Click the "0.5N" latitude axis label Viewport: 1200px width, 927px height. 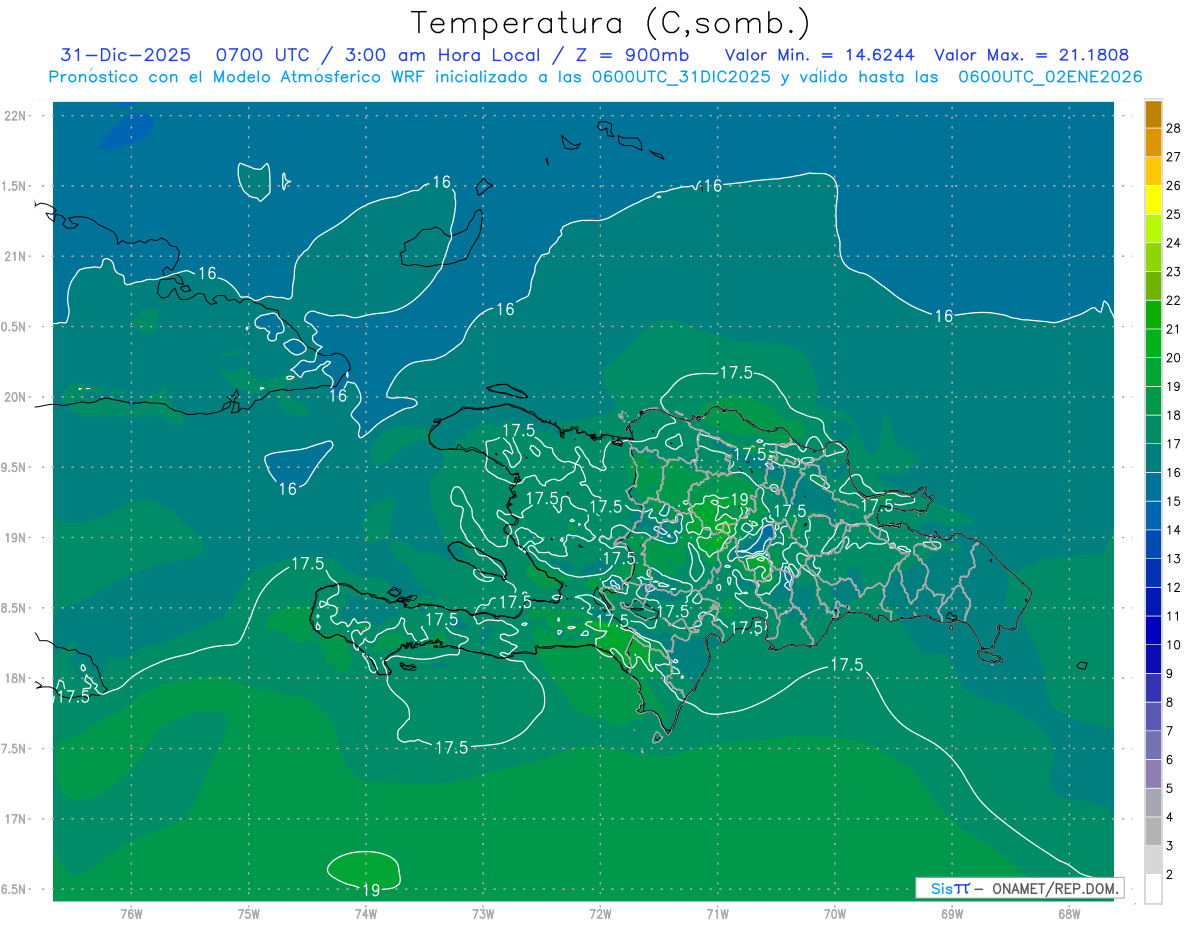coord(14,327)
